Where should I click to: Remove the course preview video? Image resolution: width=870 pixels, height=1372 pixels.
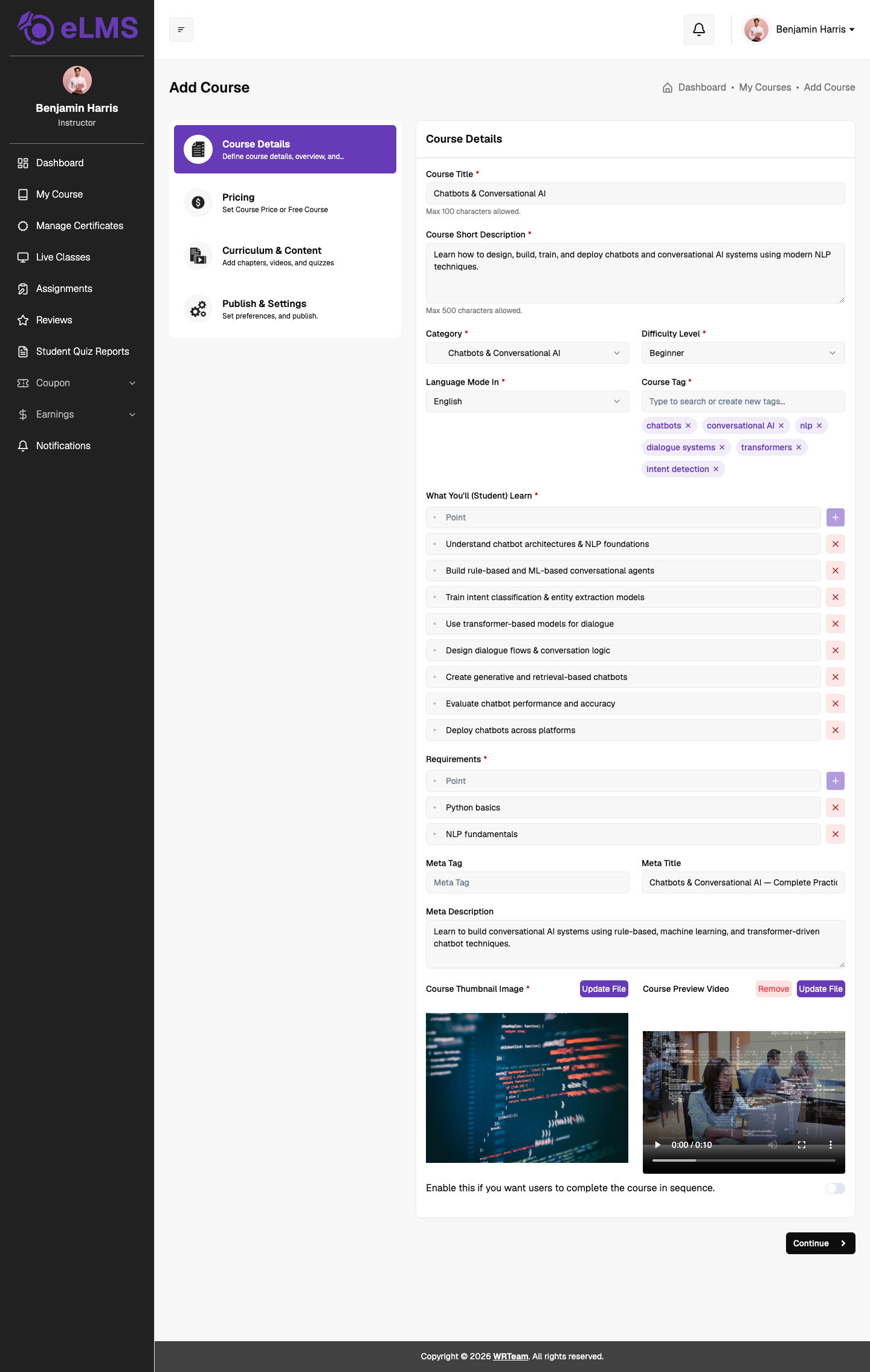[774, 989]
